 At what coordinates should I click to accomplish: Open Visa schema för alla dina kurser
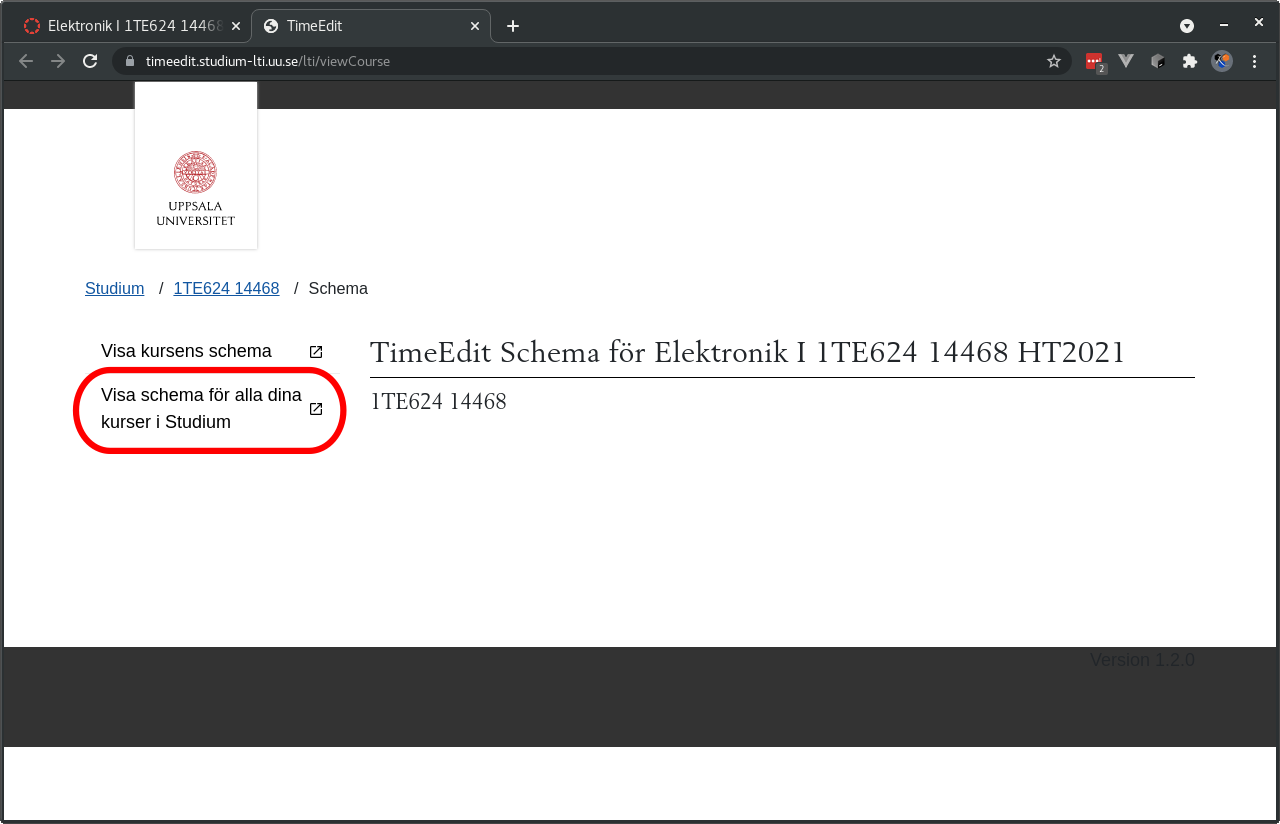201,409
